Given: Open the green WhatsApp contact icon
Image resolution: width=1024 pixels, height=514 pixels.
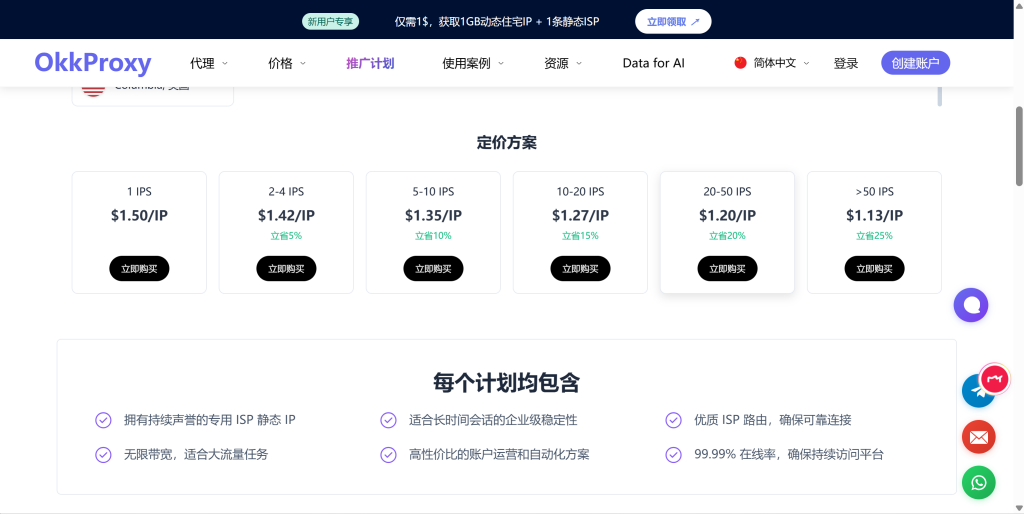Looking at the screenshot, I should (x=978, y=483).
